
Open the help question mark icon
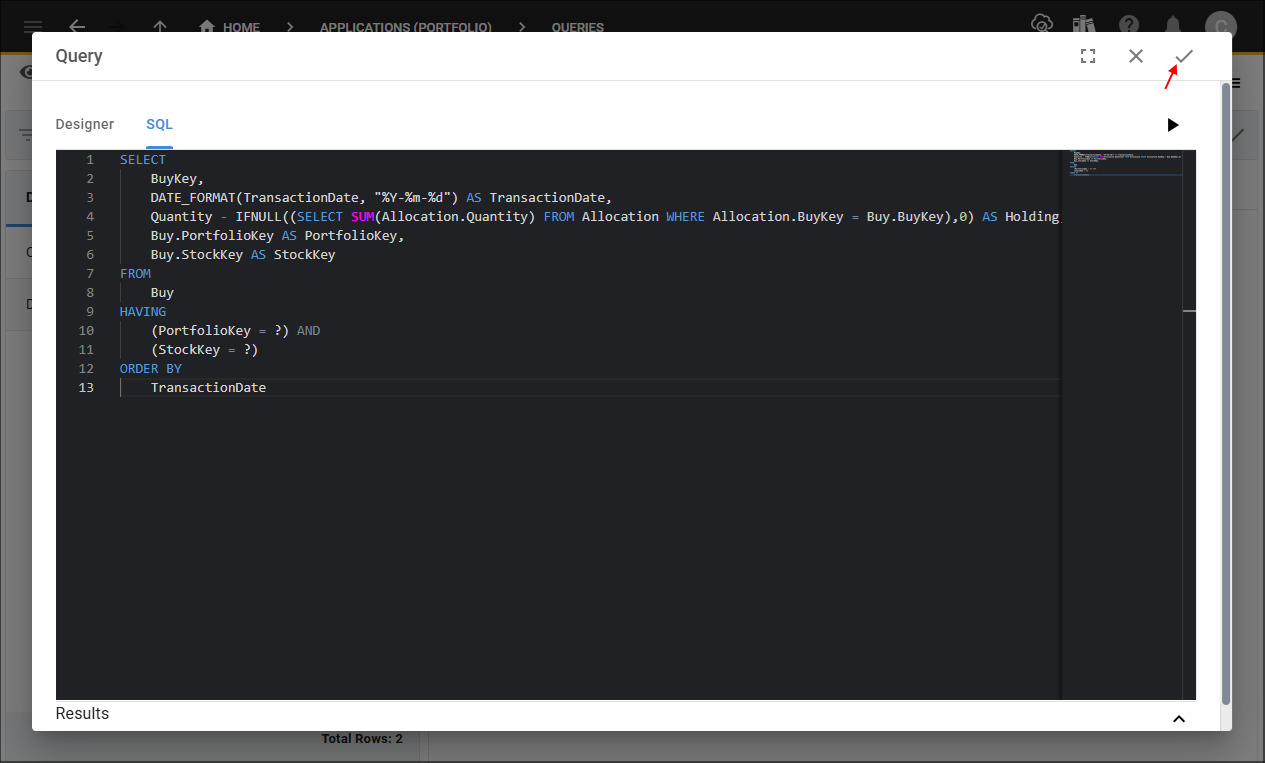1129,24
